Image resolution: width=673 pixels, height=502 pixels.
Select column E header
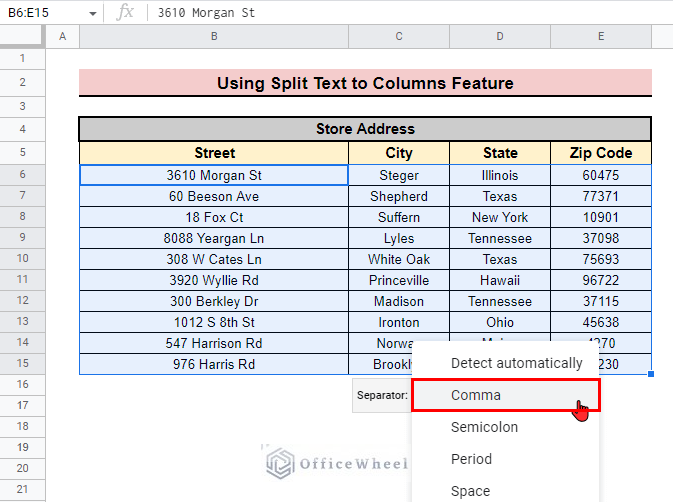coord(601,36)
